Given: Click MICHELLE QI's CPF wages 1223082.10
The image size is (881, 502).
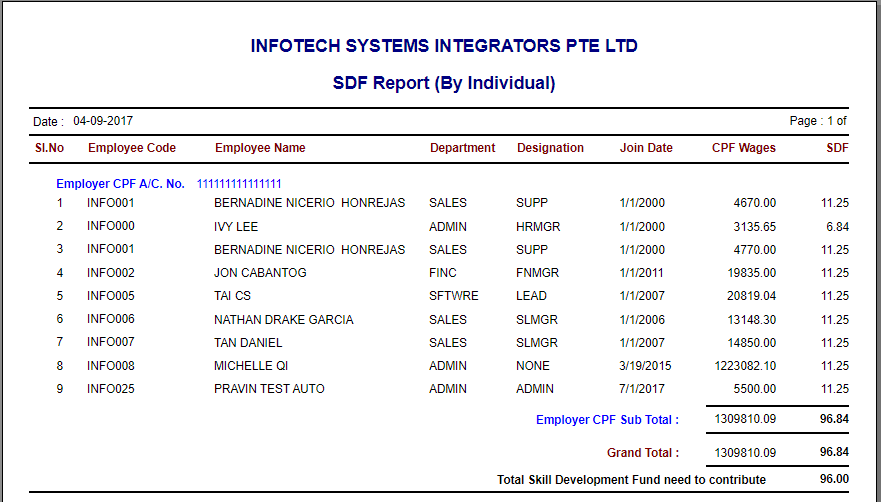Looking at the screenshot, I should point(745,366).
